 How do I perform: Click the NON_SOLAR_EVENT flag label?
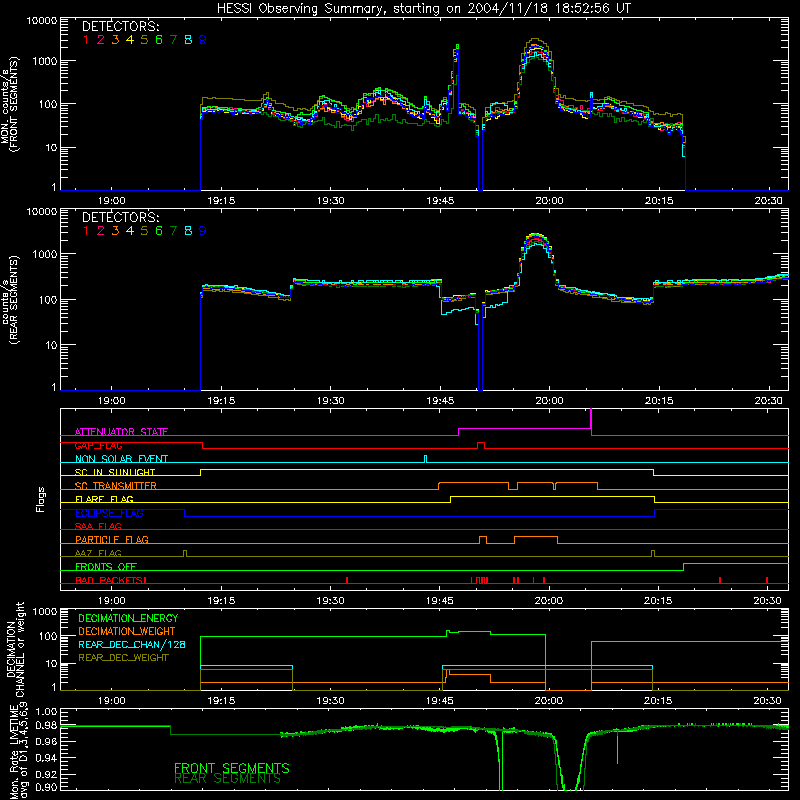click(x=121, y=459)
